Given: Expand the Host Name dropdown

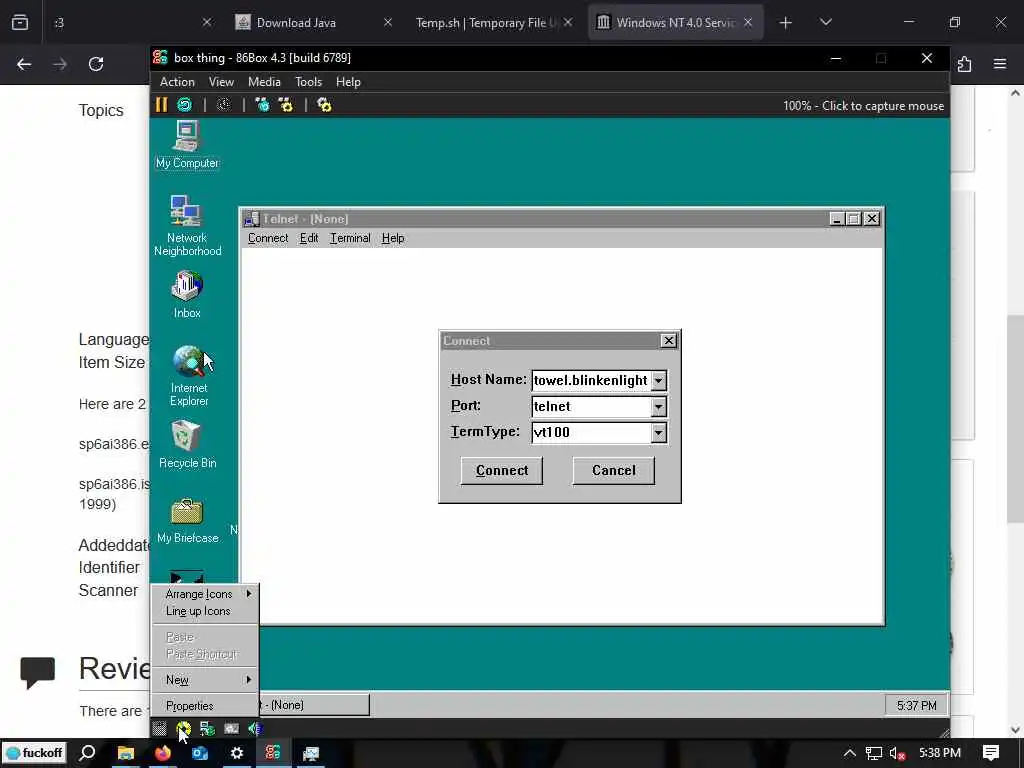Looking at the screenshot, I should click(x=658, y=381).
